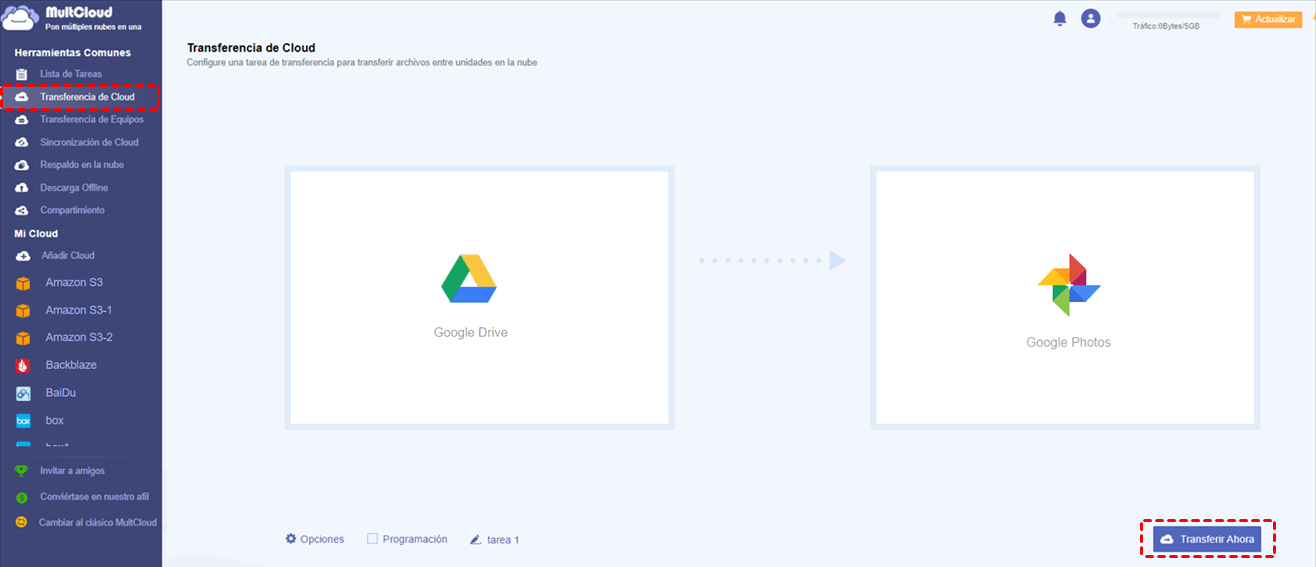Click the Sincronización de Cloud sync icon
The height and width of the screenshot is (567, 1316).
(22, 142)
